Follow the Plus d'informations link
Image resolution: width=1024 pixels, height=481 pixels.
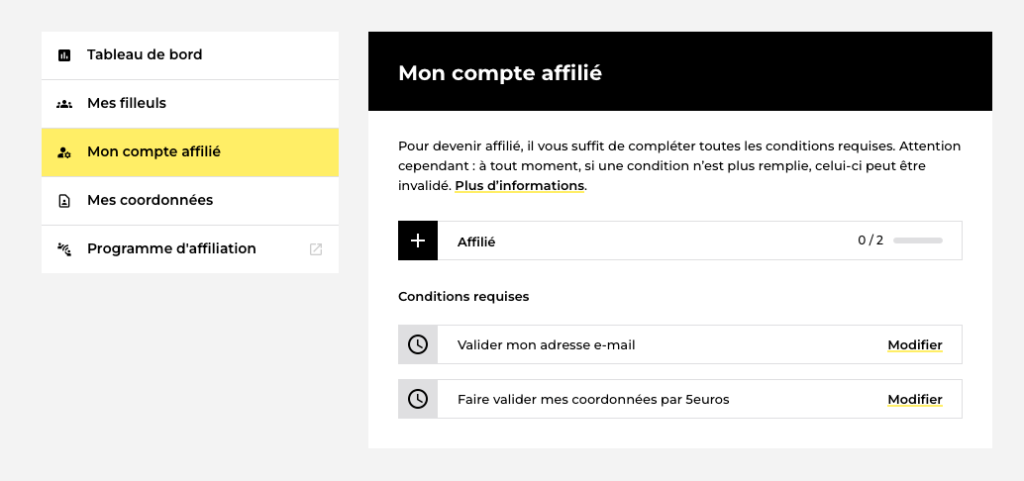pyautogui.click(x=519, y=185)
